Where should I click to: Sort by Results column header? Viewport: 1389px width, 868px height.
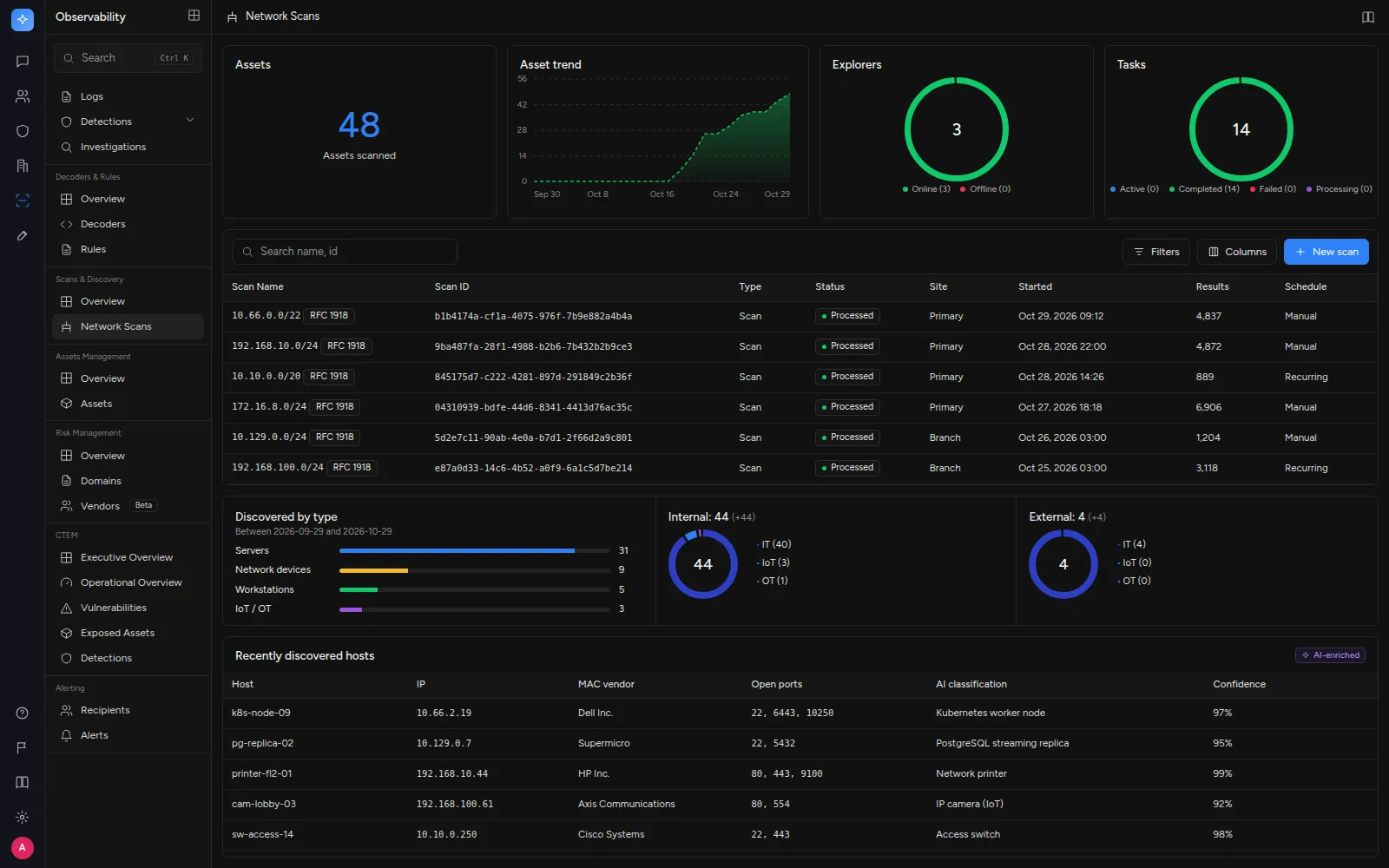[1212, 286]
